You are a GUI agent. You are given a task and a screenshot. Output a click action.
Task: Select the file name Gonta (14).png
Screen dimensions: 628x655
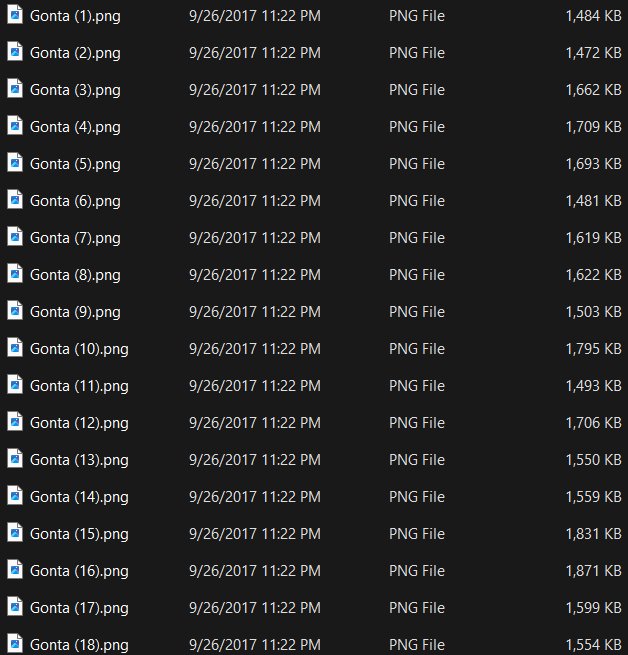[79, 497]
